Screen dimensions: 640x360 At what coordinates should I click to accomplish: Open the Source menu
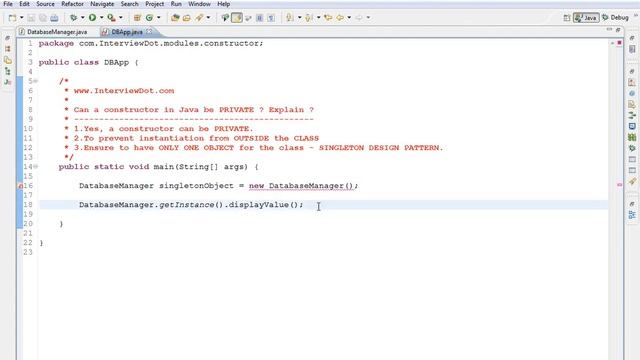click(x=45, y=4)
